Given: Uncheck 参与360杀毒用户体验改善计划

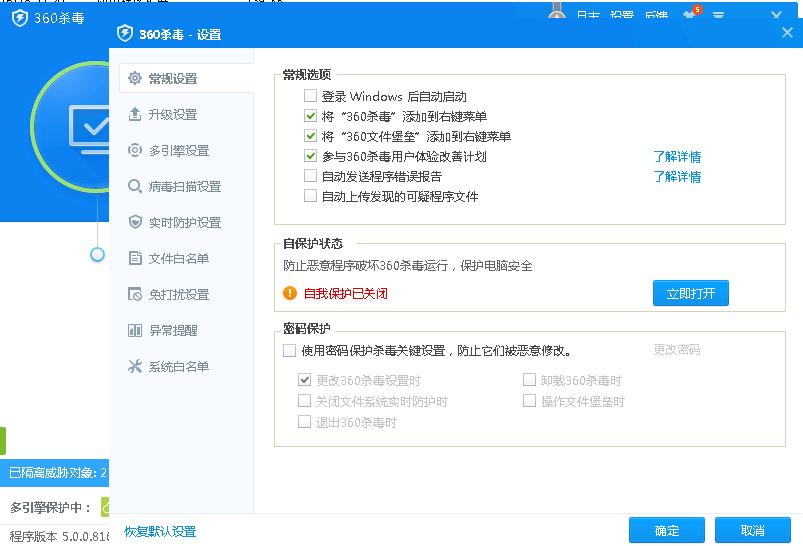Looking at the screenshot, I should [x=310, y=156].
